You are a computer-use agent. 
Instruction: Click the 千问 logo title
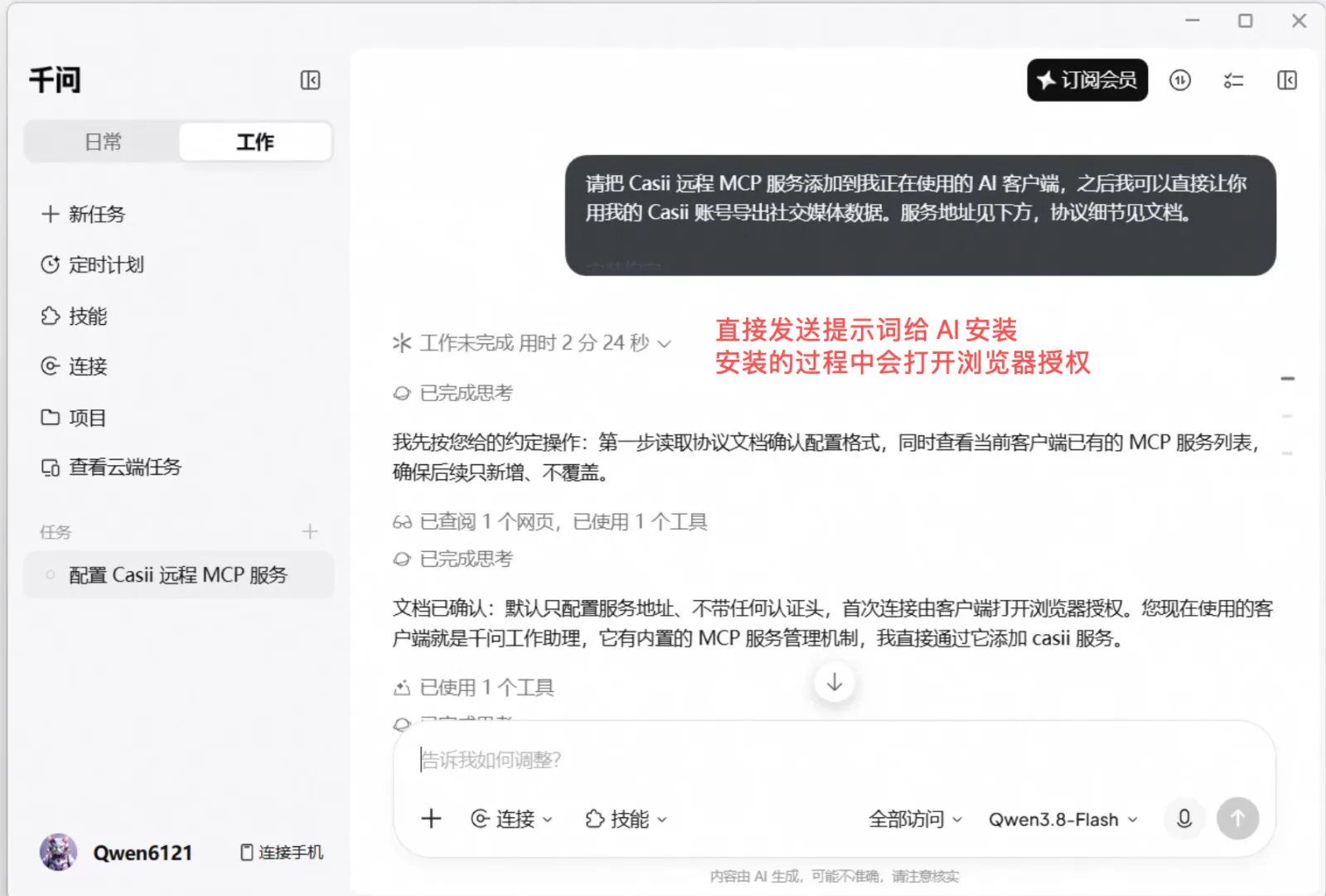click(55, 80)
